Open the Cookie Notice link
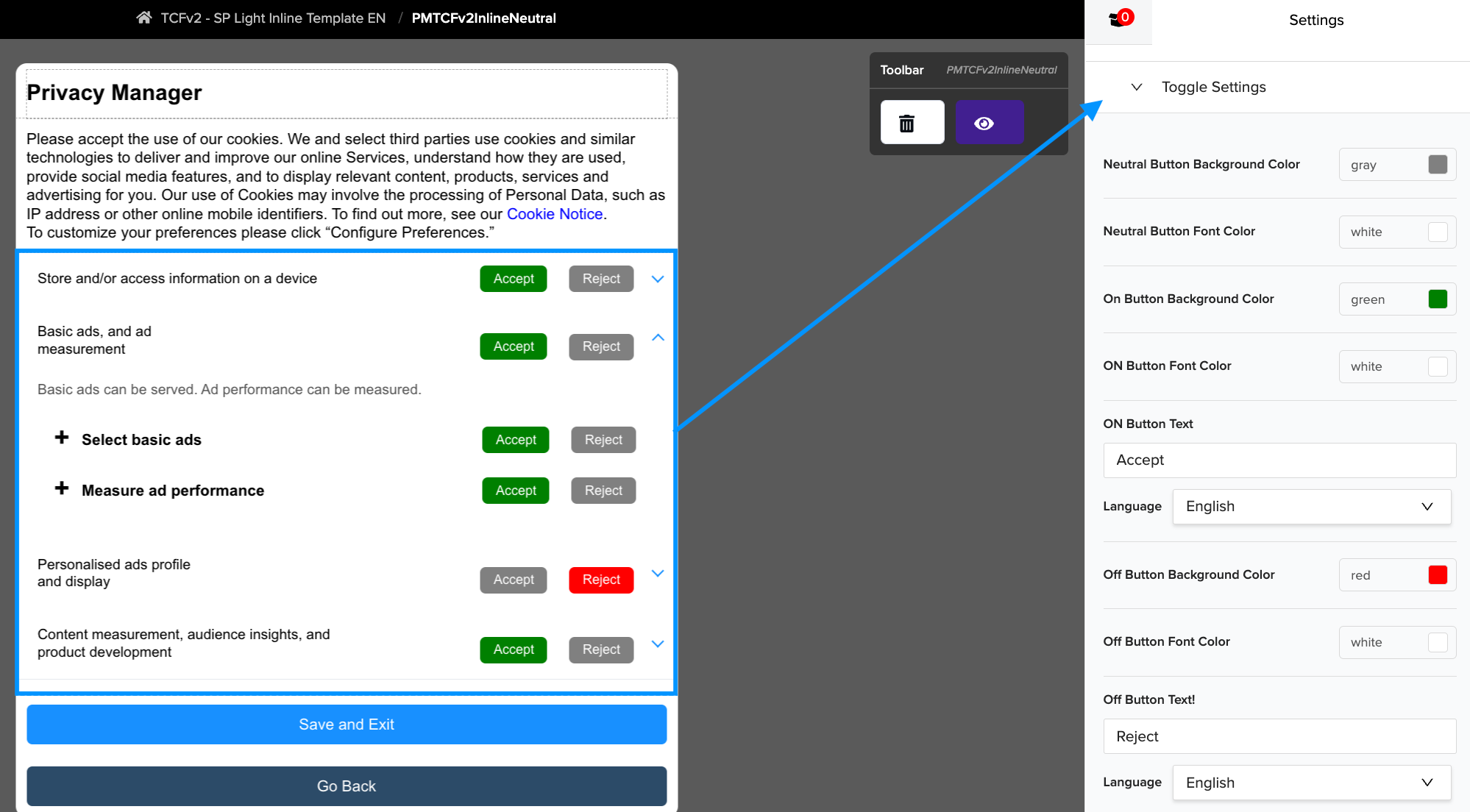 tap(555, 214)
